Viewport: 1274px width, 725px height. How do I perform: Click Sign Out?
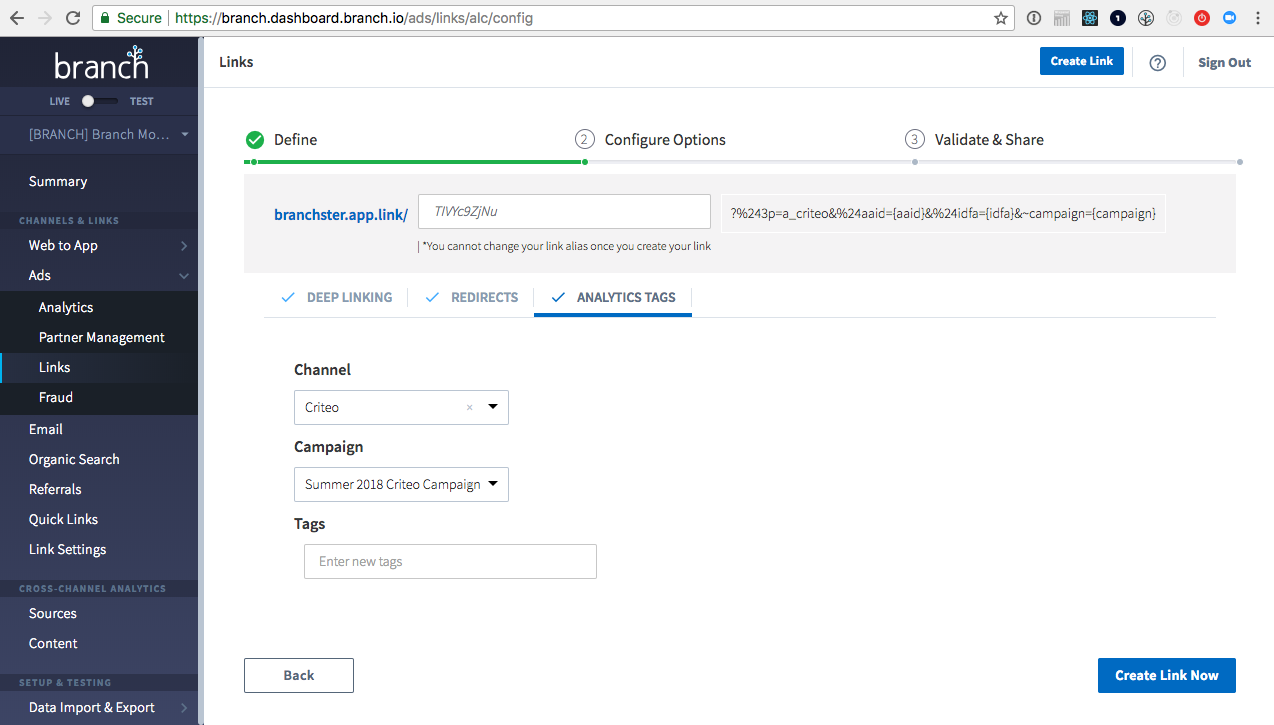point(1224,62)
